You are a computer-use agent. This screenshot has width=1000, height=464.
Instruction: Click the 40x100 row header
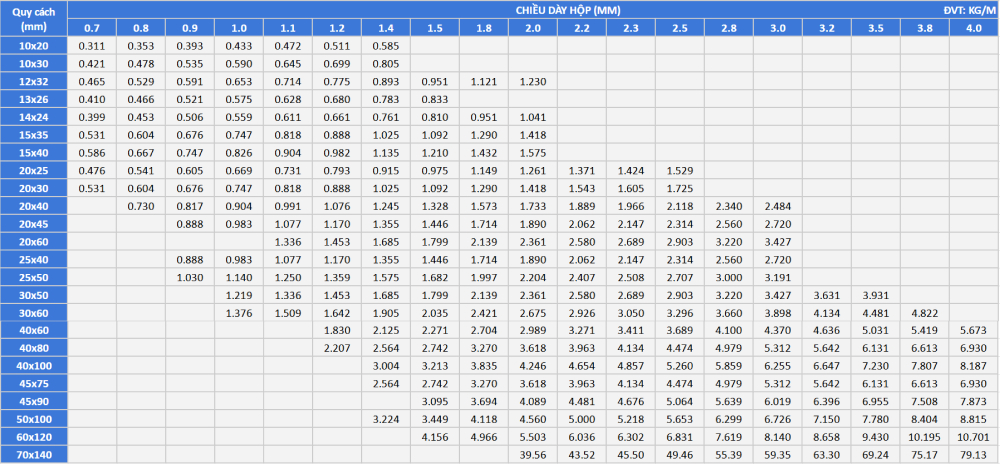(34, 366)
